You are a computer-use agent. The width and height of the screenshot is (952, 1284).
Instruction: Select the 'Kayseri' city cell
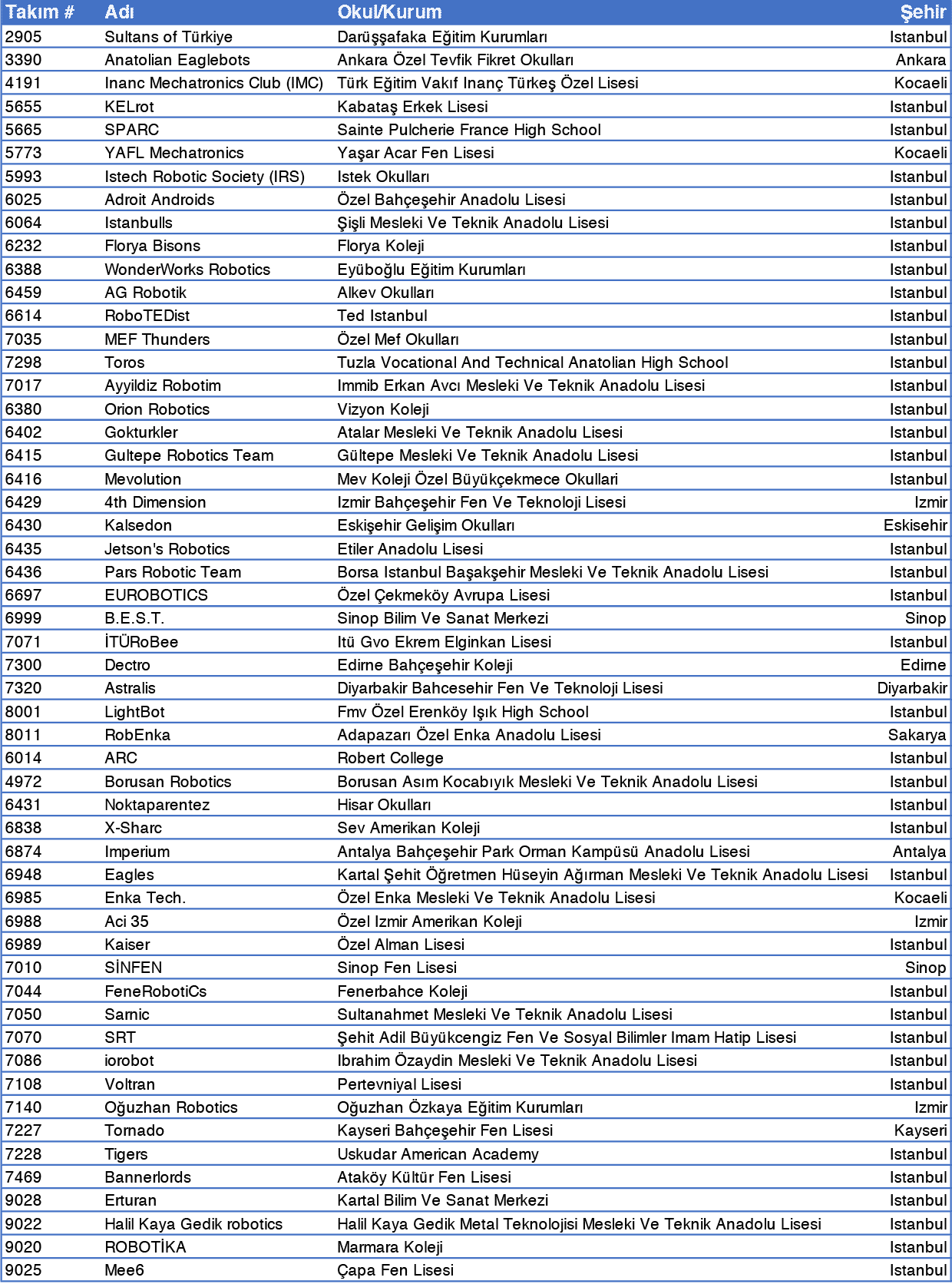[921, 1130]
